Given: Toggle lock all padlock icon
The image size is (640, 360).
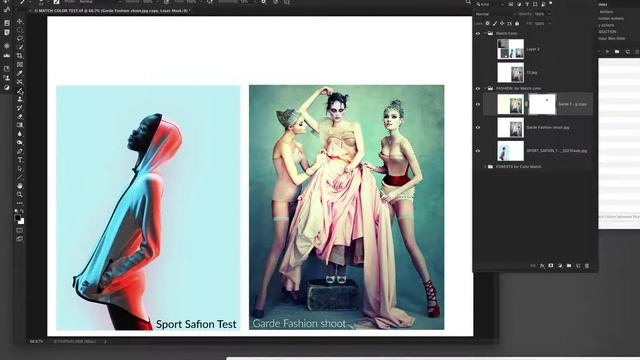Looking at the screenshot, I should point(517,24).
